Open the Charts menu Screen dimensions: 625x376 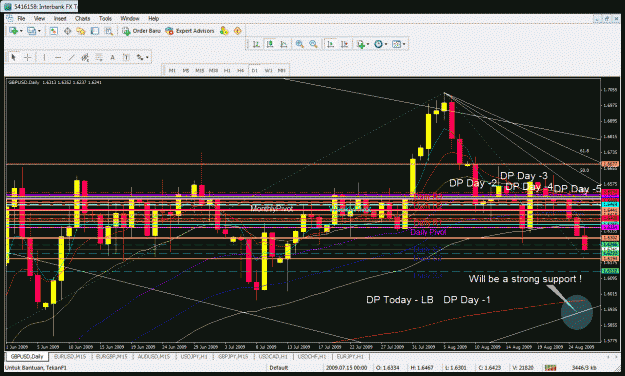click(83, 18)
